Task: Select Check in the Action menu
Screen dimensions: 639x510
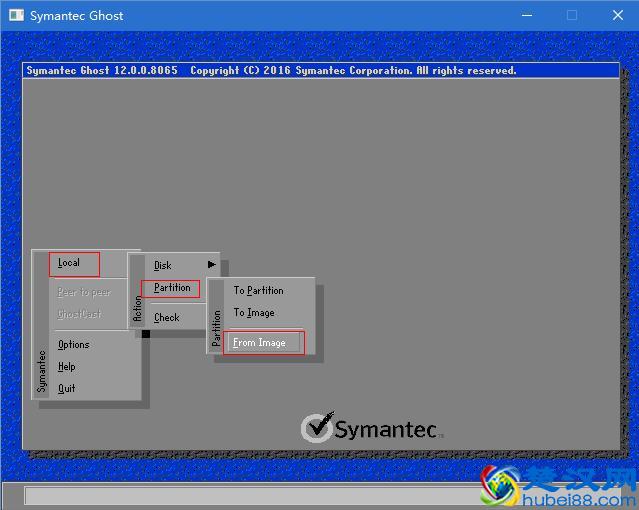Action: pyautogui.click(x=167, y=318)
